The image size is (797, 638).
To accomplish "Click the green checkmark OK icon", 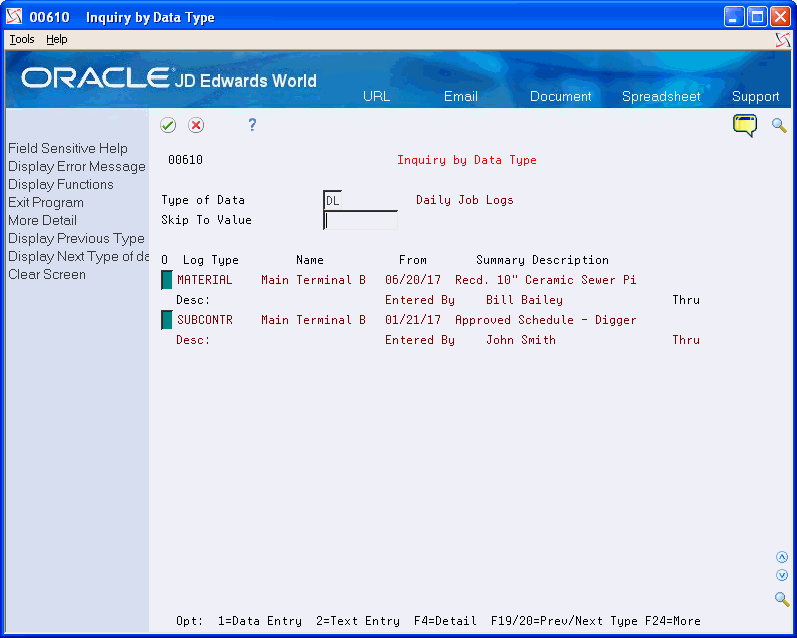I will coord(168,125).
